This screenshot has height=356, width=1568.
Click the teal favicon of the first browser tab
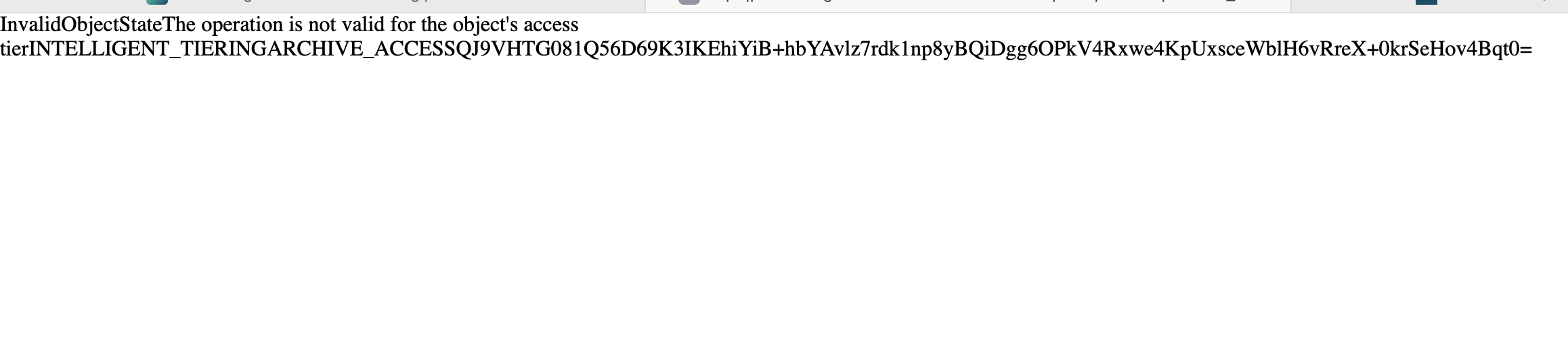click(x=156, y=2)
